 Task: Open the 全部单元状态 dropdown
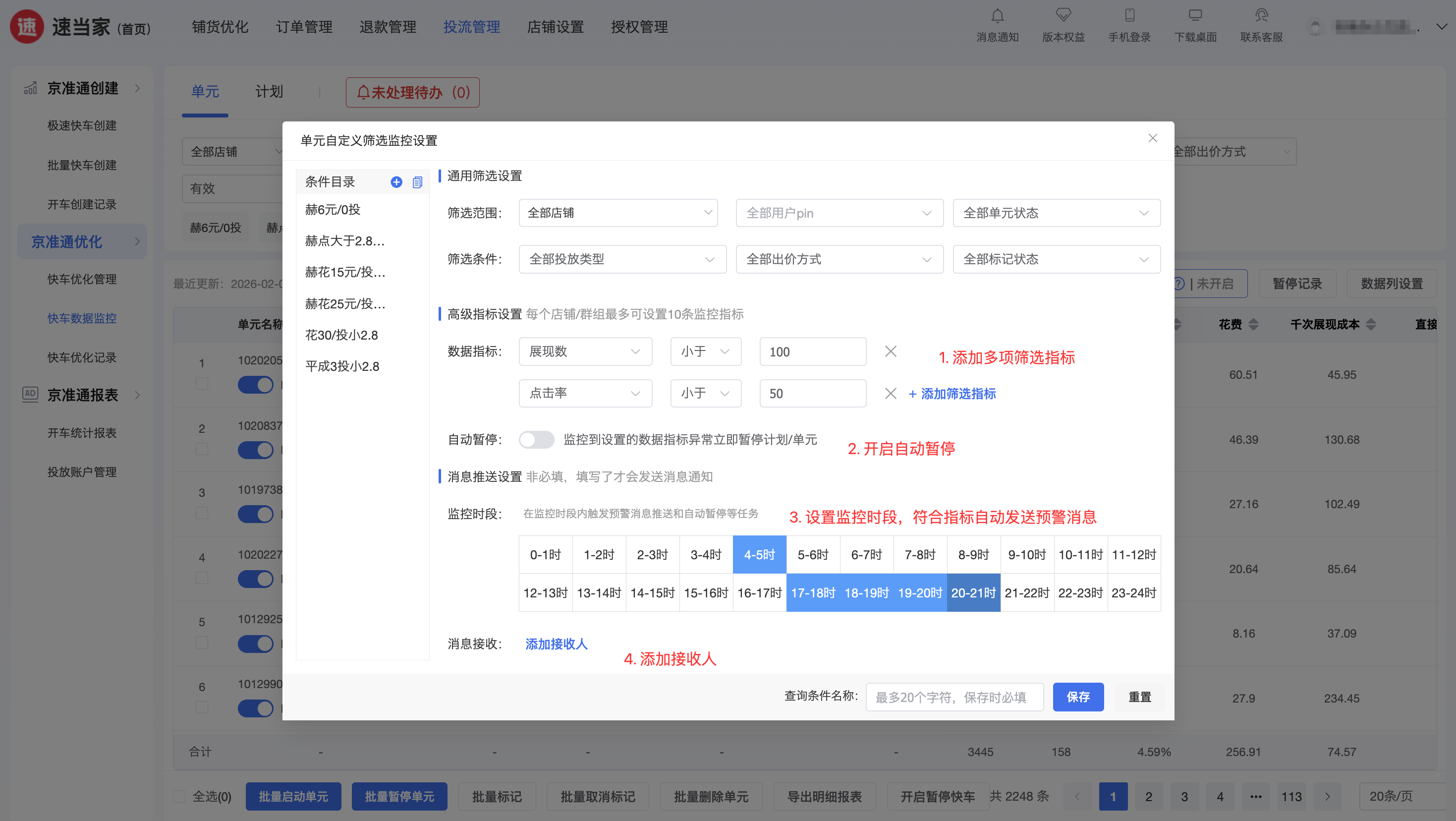(1056, 213)
